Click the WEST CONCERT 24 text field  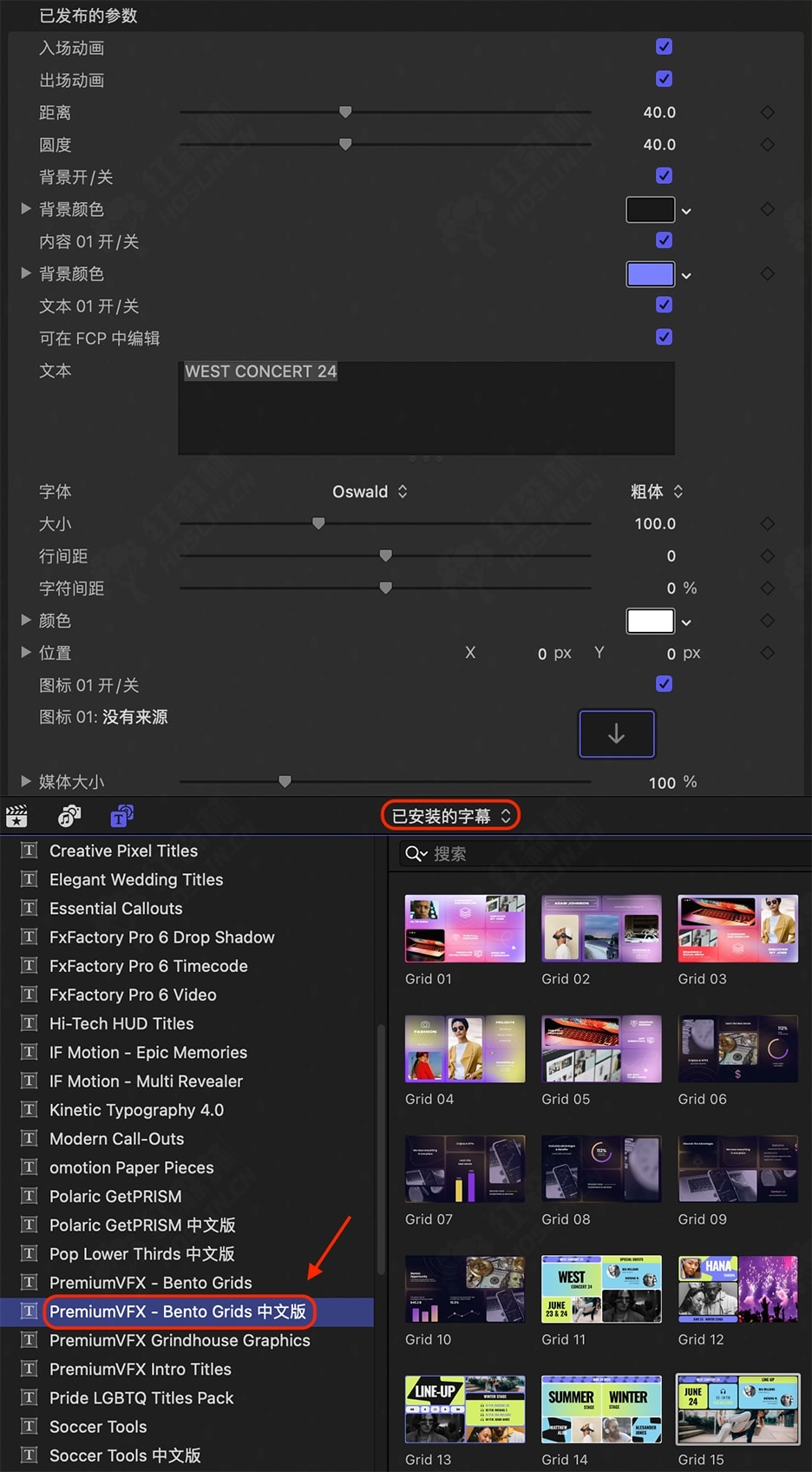(x=426, y=408)
